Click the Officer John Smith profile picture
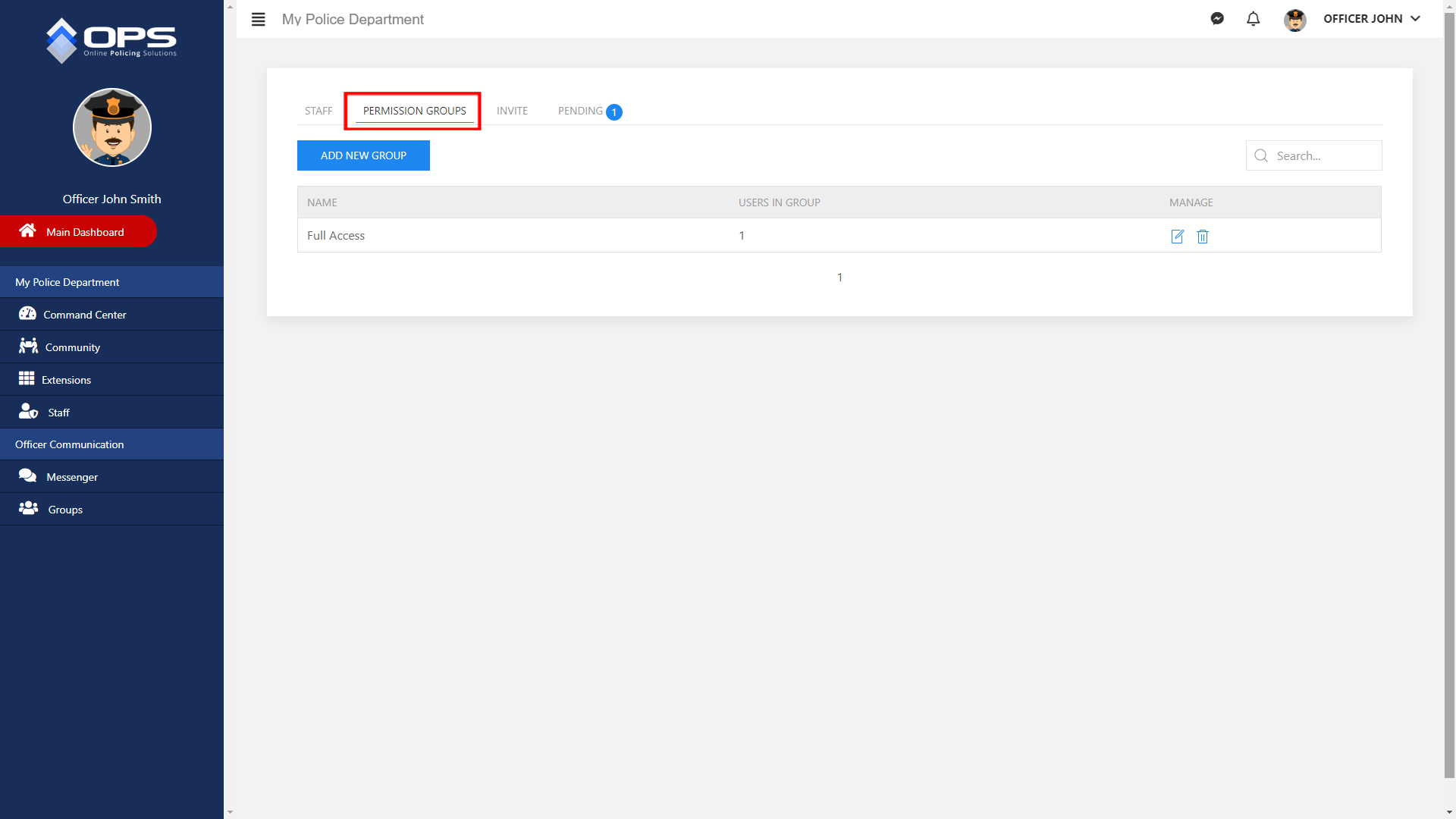1456x819 pixels. pyautogui.click(x=112, y=127)
